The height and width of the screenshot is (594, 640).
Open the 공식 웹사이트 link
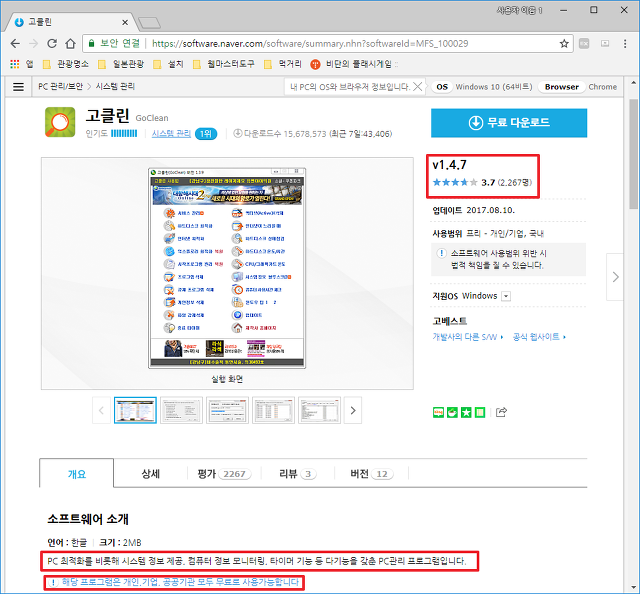pos(539,337)
